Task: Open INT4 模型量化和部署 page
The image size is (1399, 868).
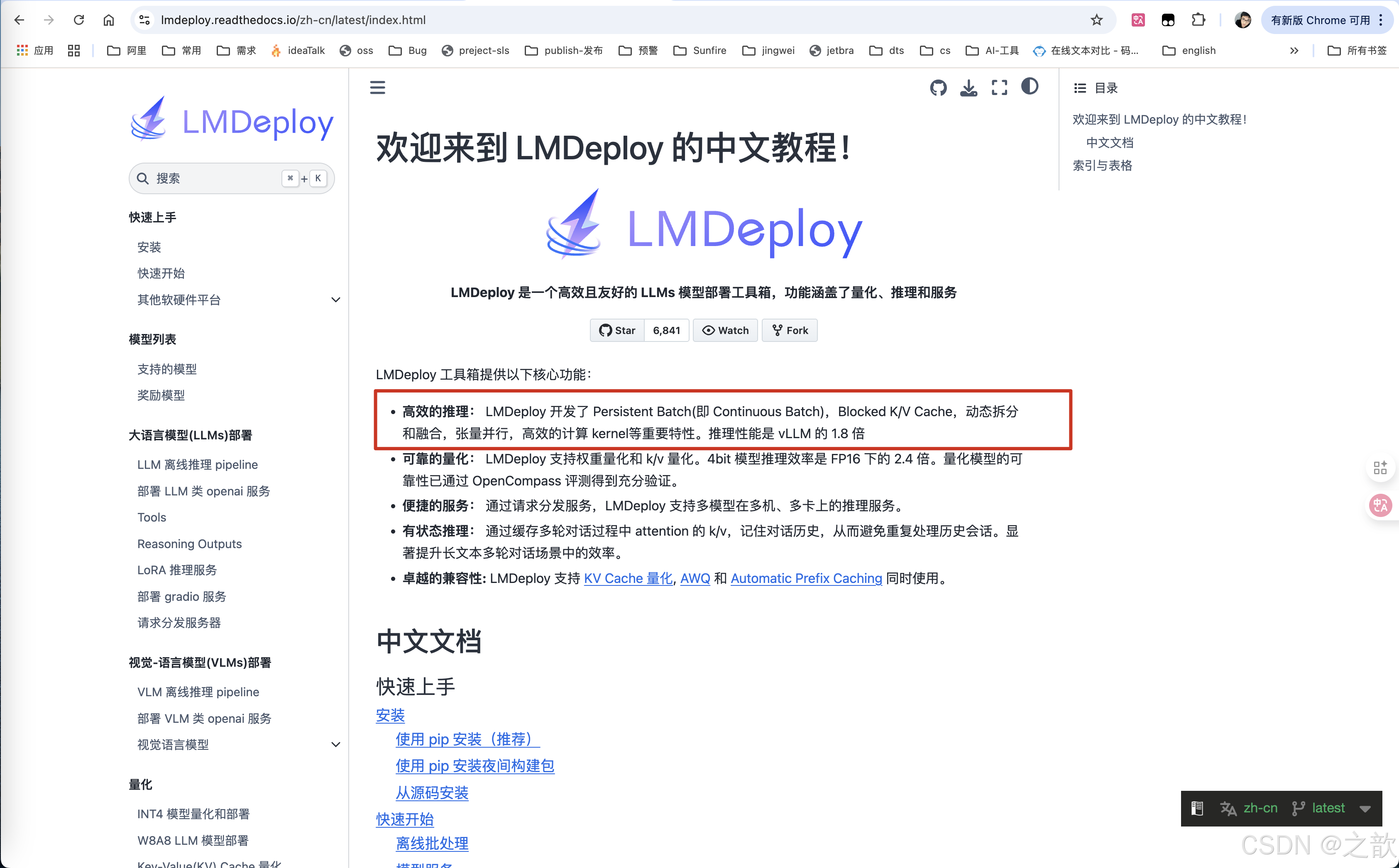Action: (193, 814)
